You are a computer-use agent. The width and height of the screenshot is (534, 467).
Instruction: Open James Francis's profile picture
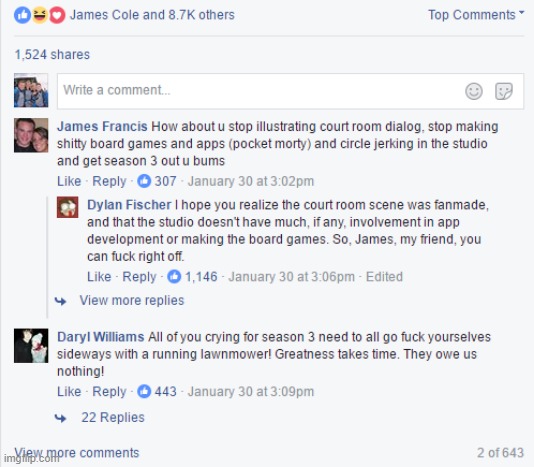[31, 135]
